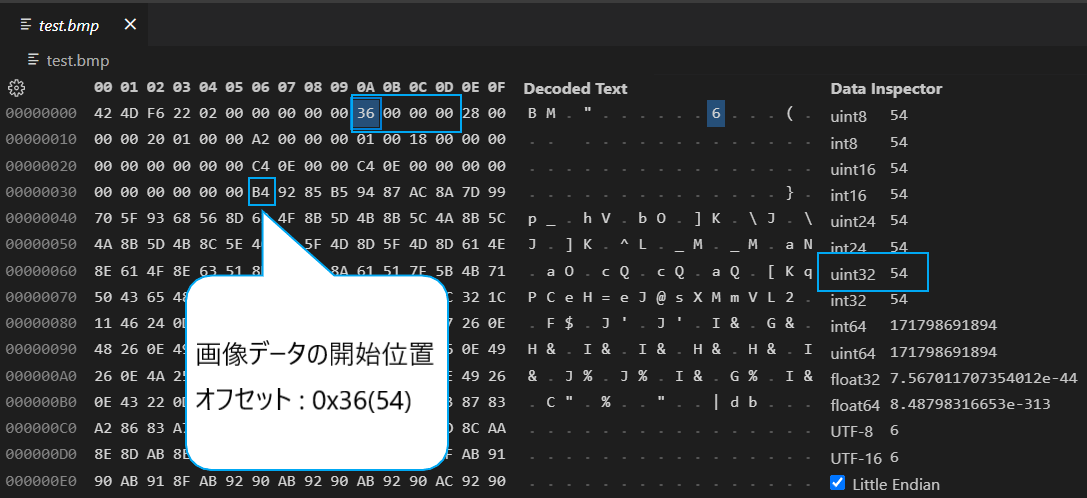Select byte 92 in row 00000030

[x=287, y=192]
